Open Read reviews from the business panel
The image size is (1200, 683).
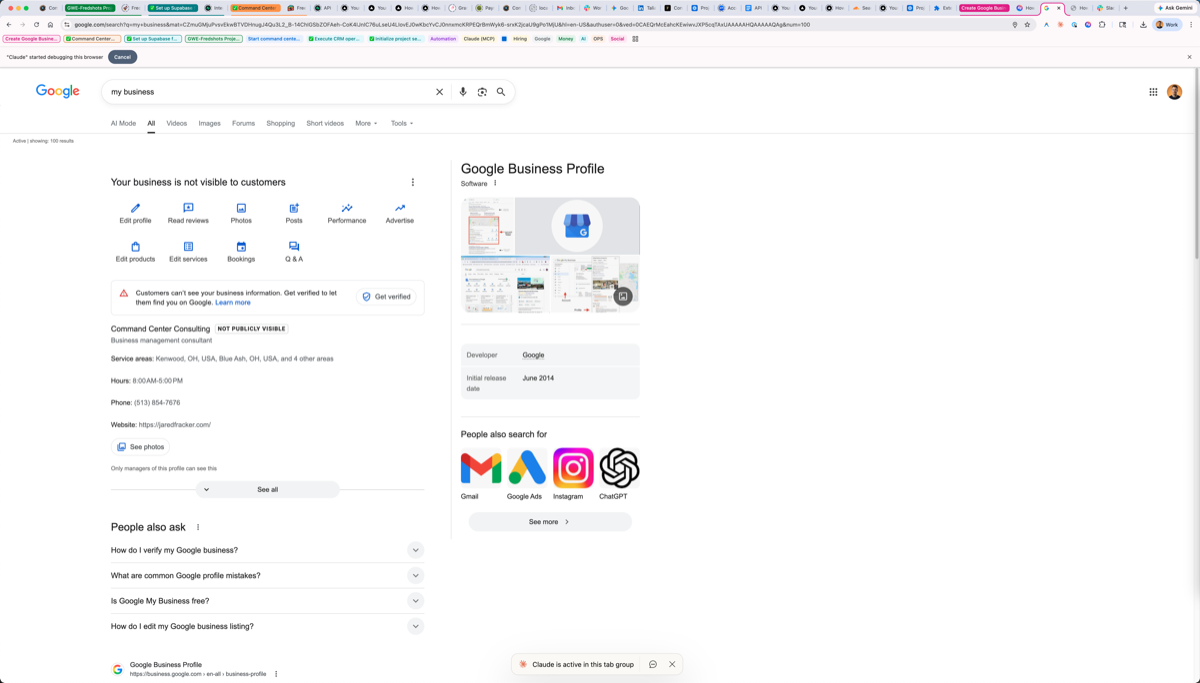click(x=188, y=207)
